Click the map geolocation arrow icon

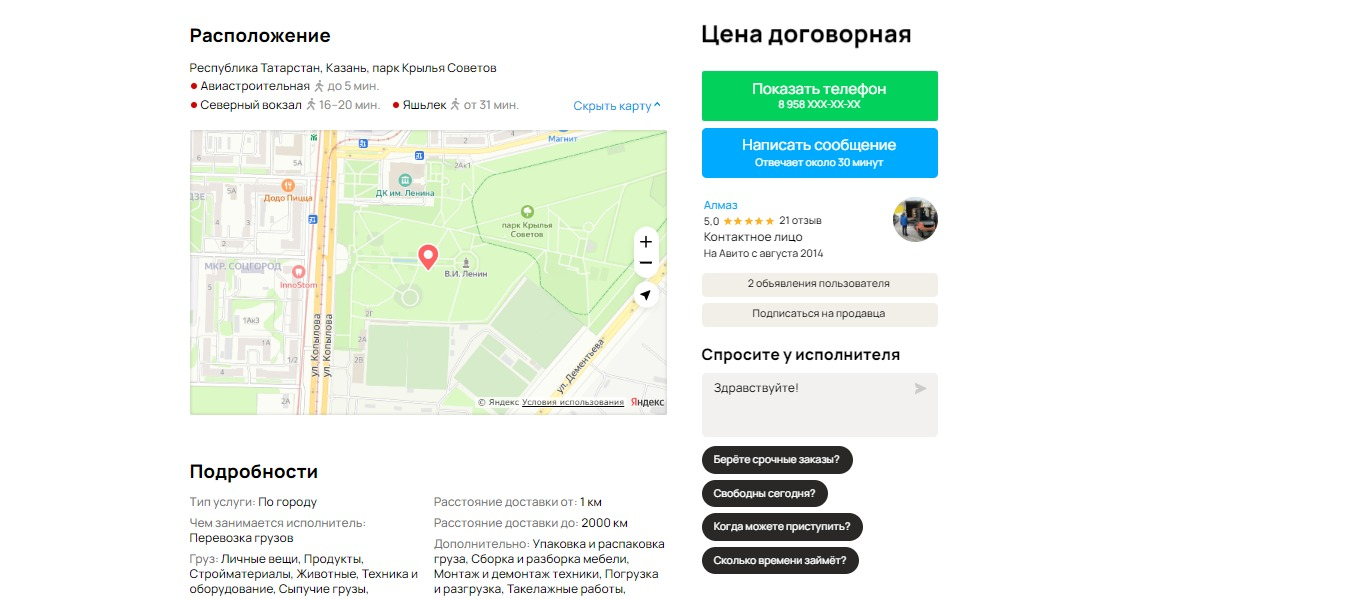coord(645,295)
